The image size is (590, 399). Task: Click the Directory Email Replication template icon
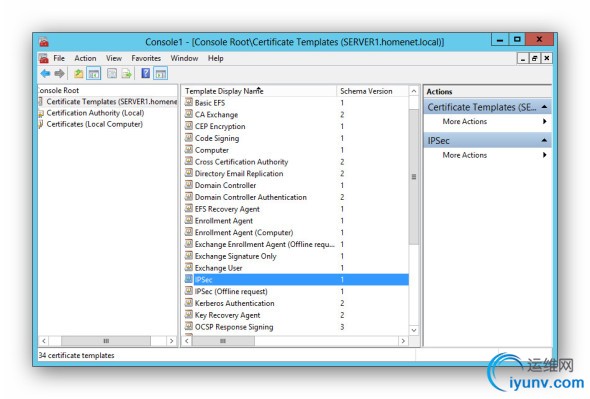189,173
